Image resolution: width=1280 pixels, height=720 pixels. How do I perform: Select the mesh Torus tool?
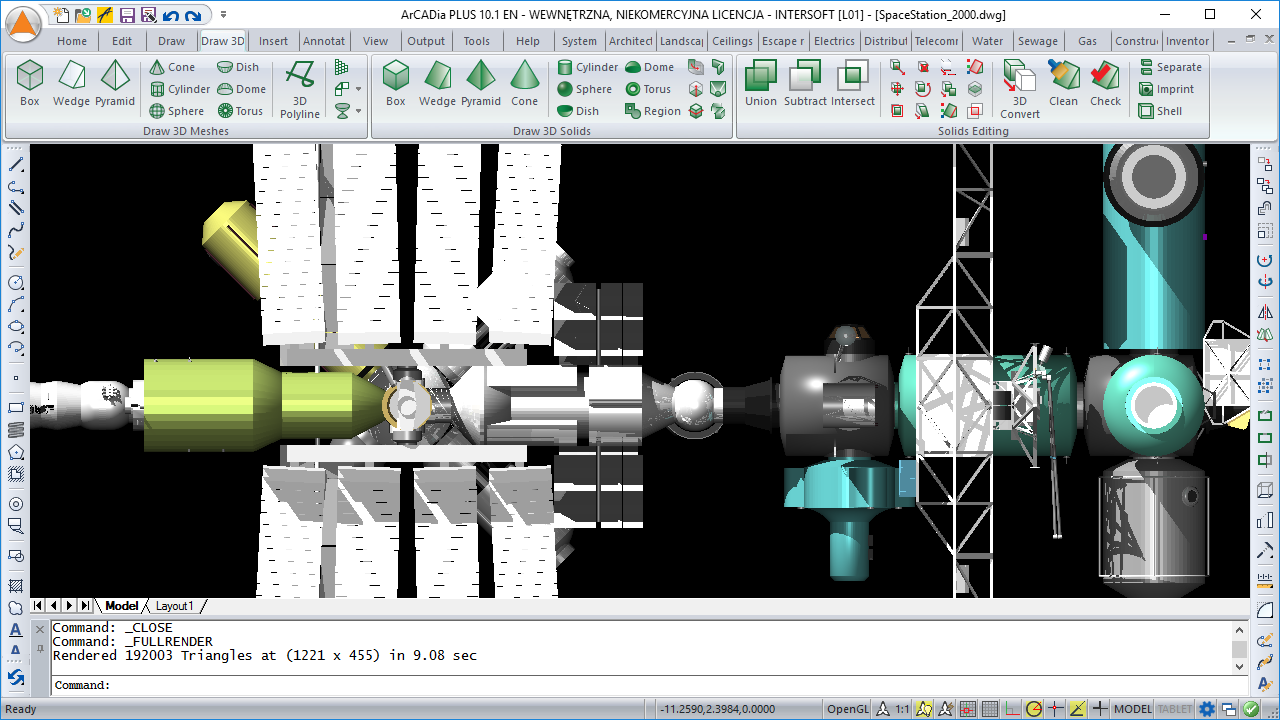pos(241,111)
